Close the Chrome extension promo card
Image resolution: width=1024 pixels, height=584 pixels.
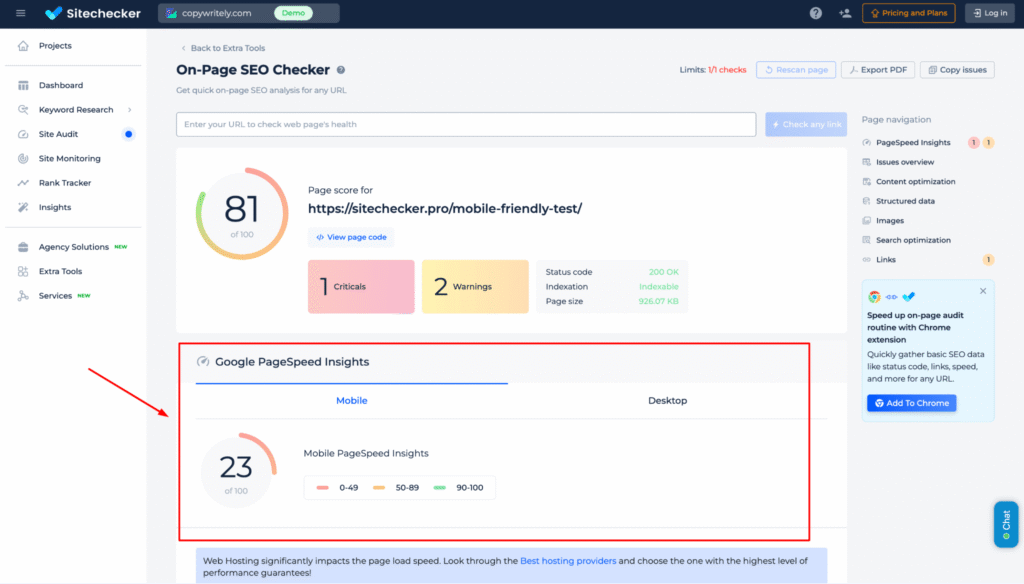point(983,291)
